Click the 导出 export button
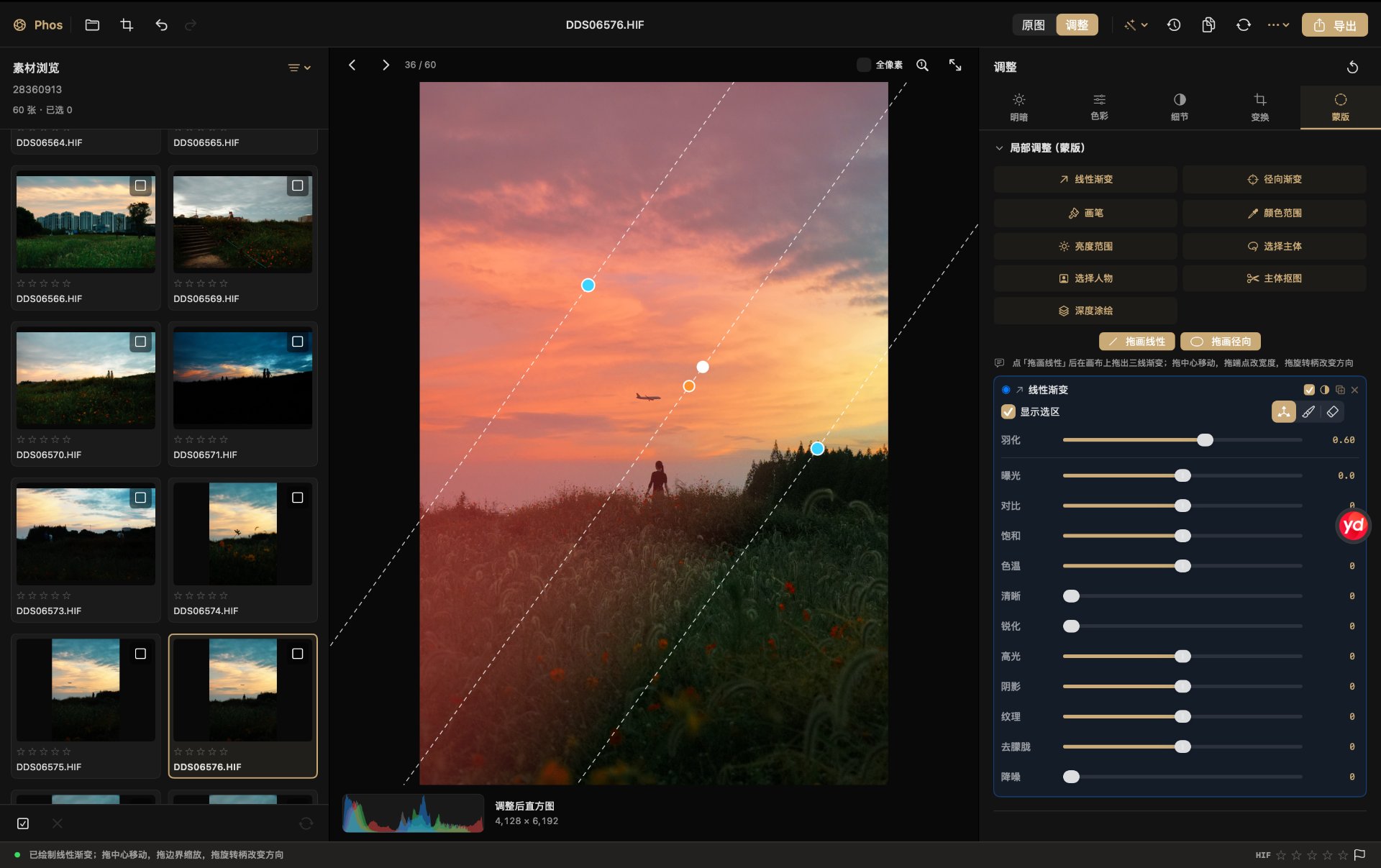 (x=1335, y=25)
